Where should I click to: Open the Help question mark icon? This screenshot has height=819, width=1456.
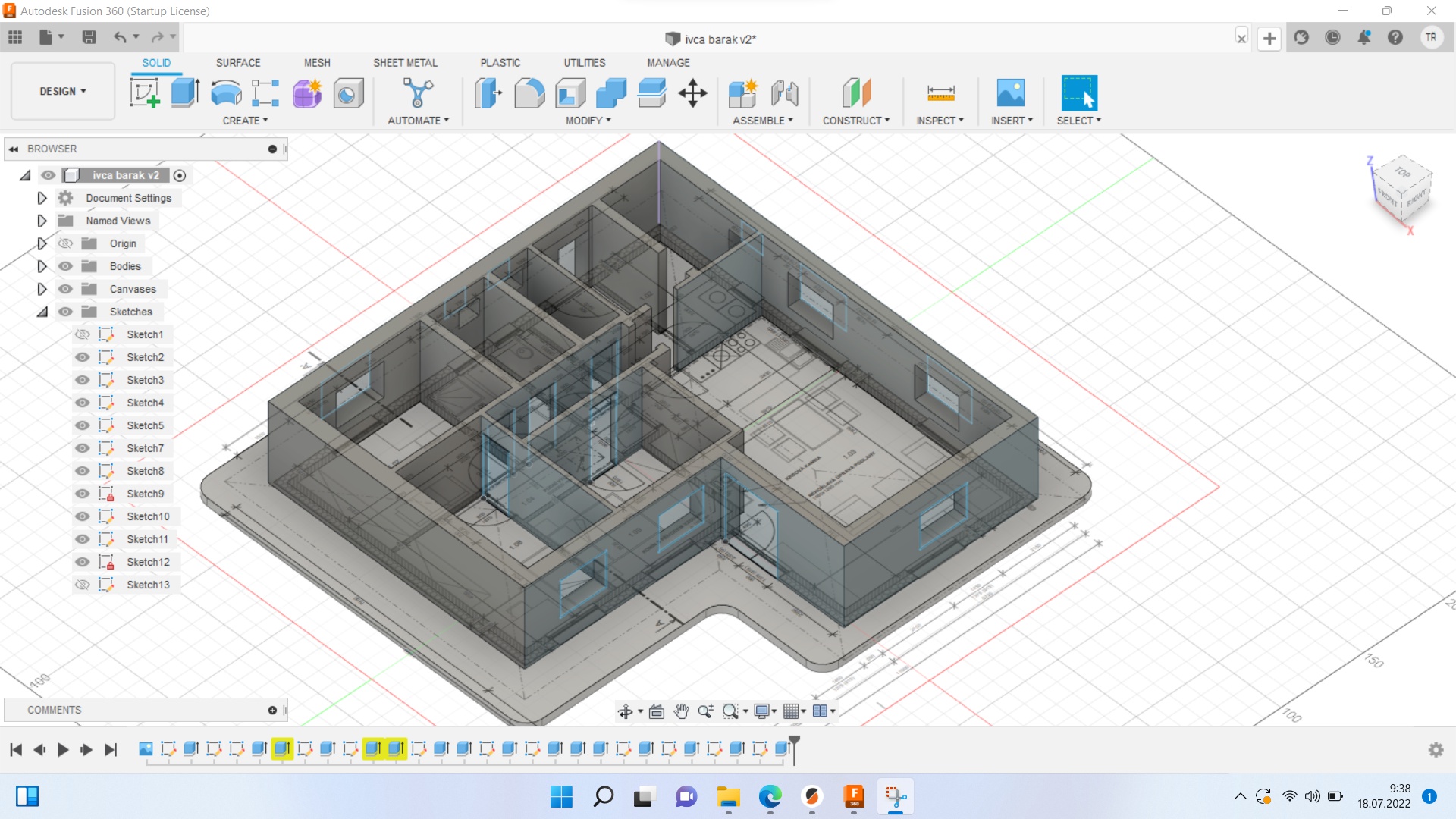pos(1395,37)
